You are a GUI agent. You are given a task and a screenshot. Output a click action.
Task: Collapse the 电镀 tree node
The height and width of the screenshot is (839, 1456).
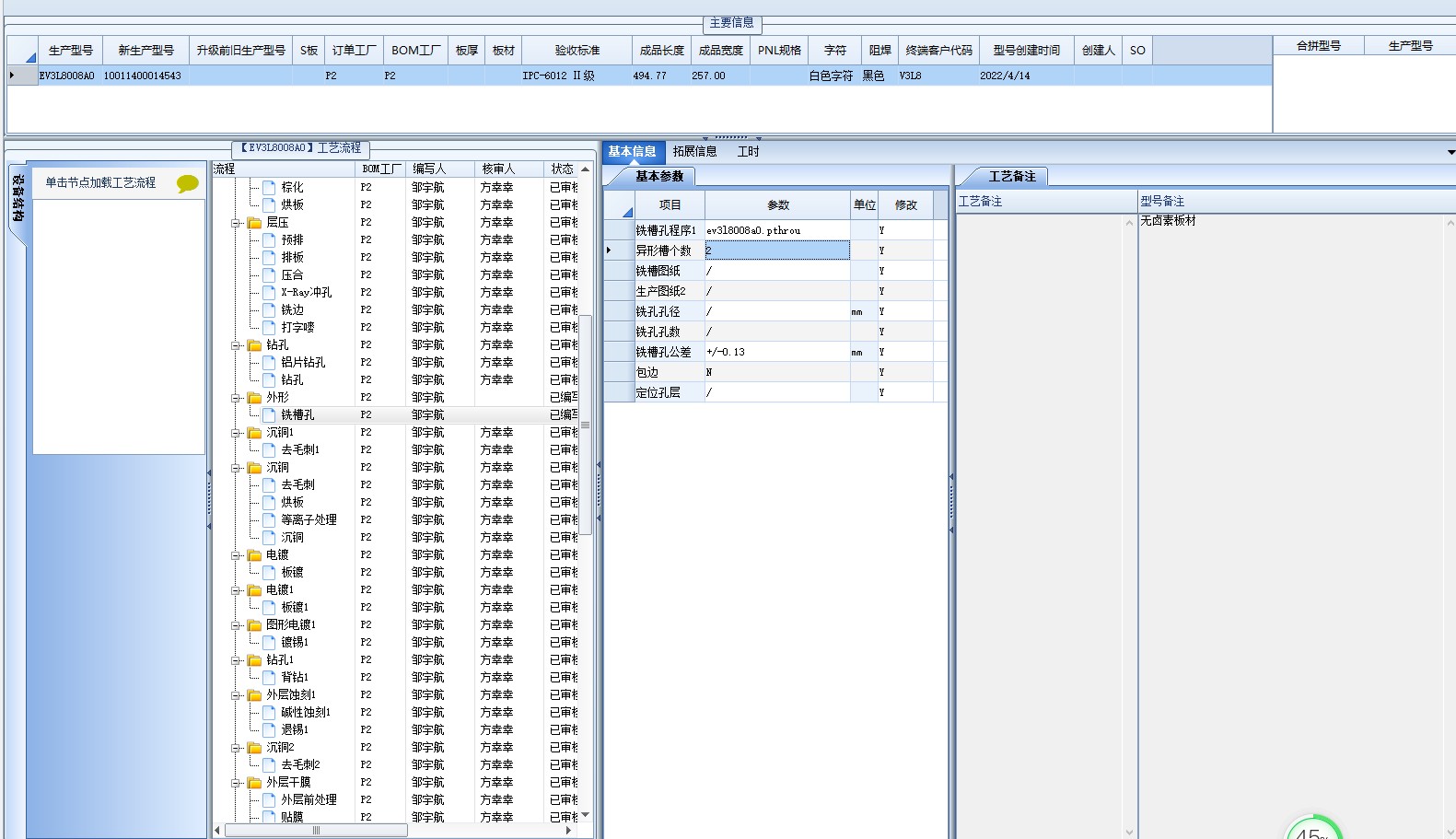237,555
